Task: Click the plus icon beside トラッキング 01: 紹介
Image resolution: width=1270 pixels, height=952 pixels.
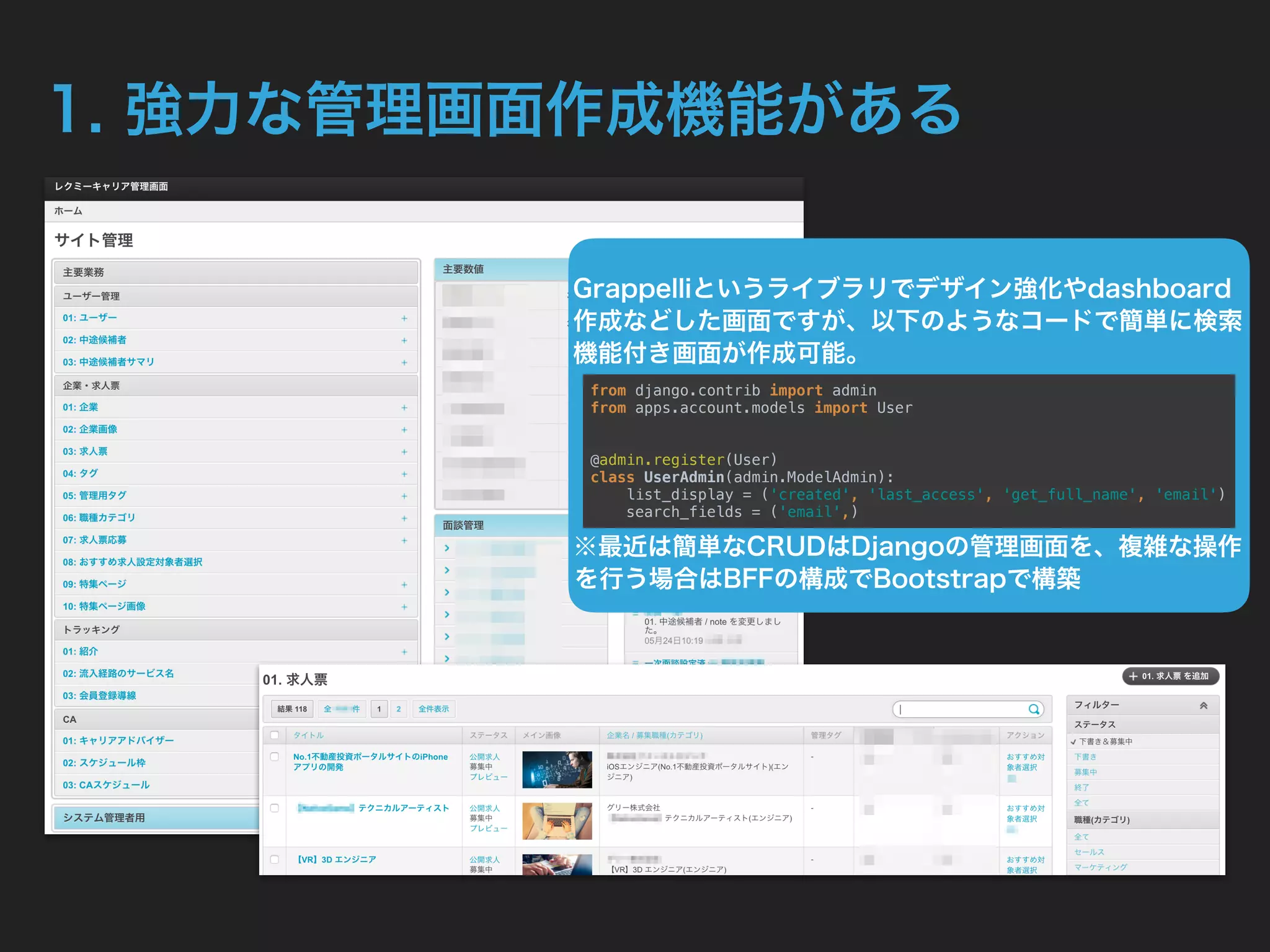Action: (x=404, y=651)
